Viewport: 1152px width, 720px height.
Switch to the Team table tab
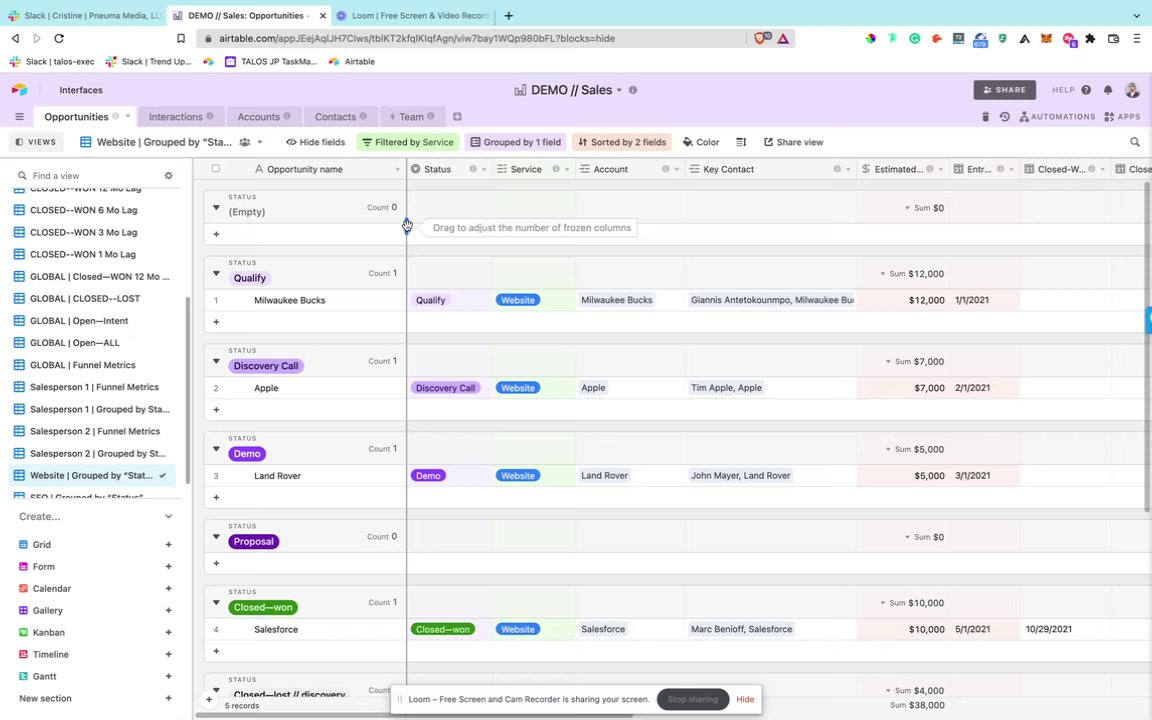[411, 117]
